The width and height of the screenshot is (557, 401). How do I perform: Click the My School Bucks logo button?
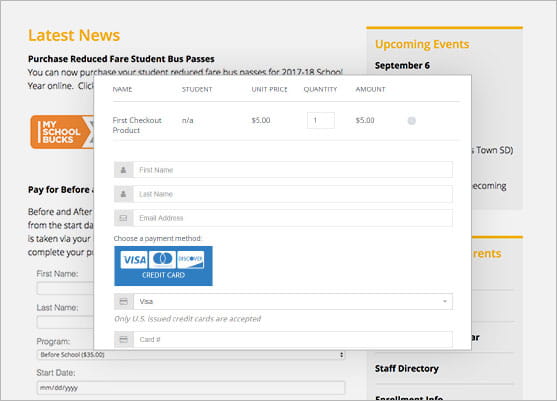62,132
